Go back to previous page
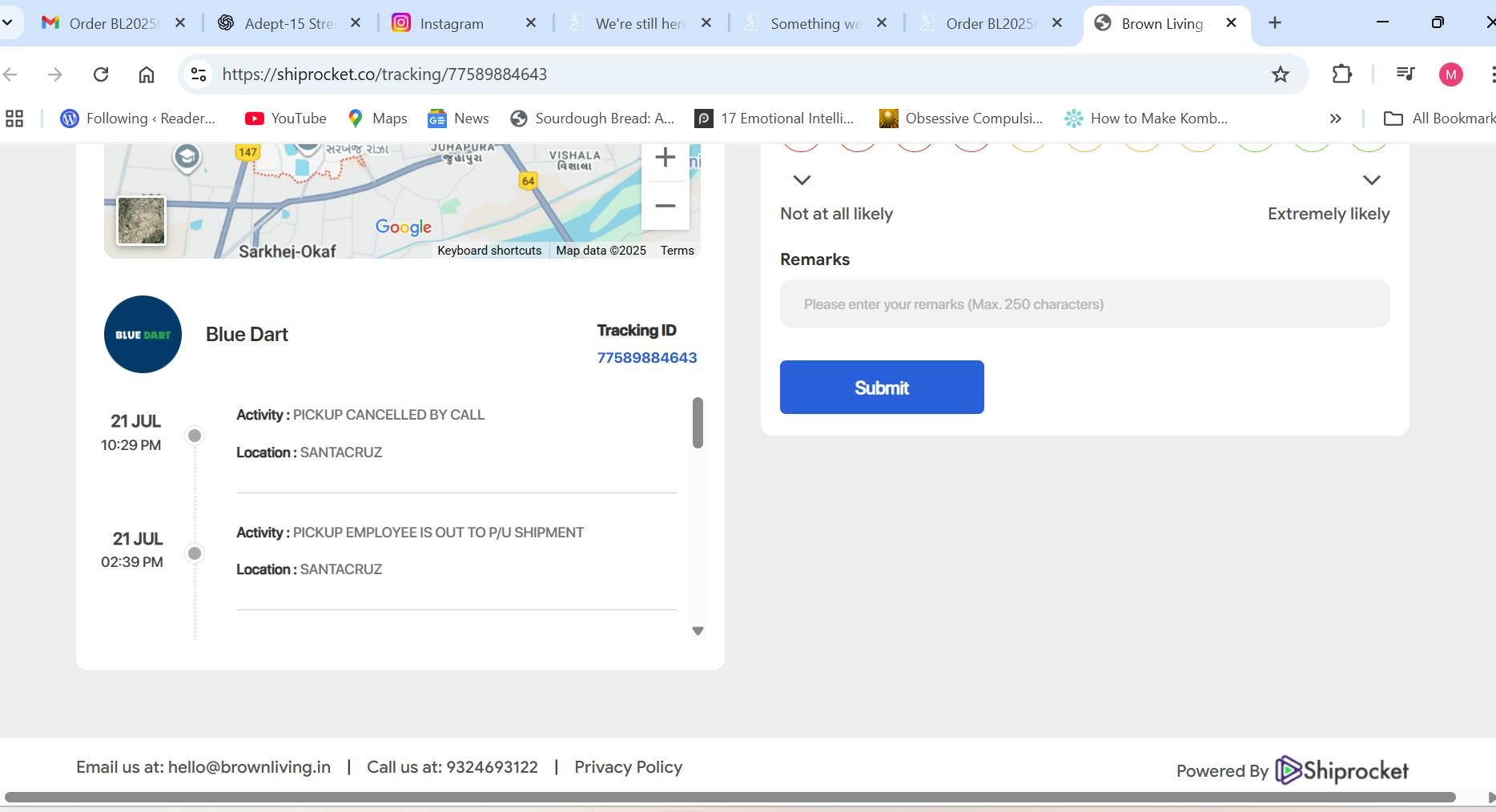The height and width of the screenshot is (812, 1496). point(10,74)
